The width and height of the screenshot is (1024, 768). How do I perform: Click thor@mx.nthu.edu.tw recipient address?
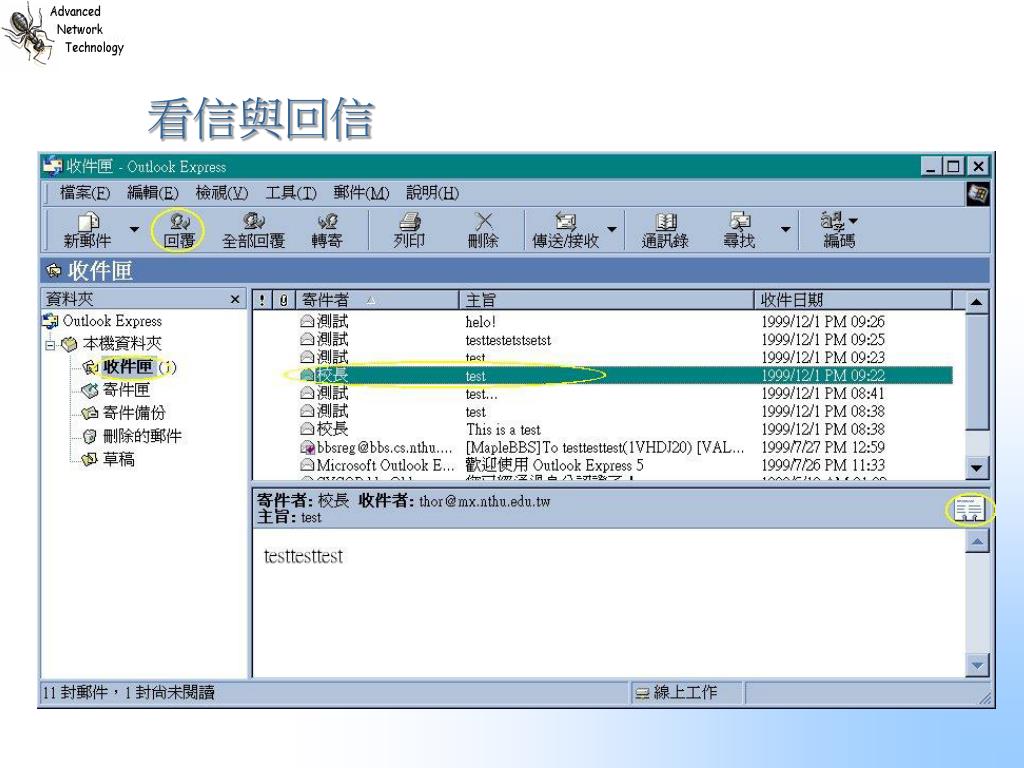click(x=485, y=502)
